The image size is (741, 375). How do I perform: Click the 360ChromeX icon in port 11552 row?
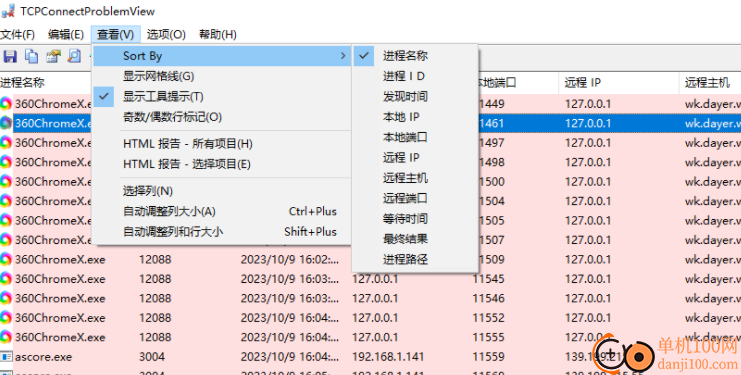(x=6, y=317)
